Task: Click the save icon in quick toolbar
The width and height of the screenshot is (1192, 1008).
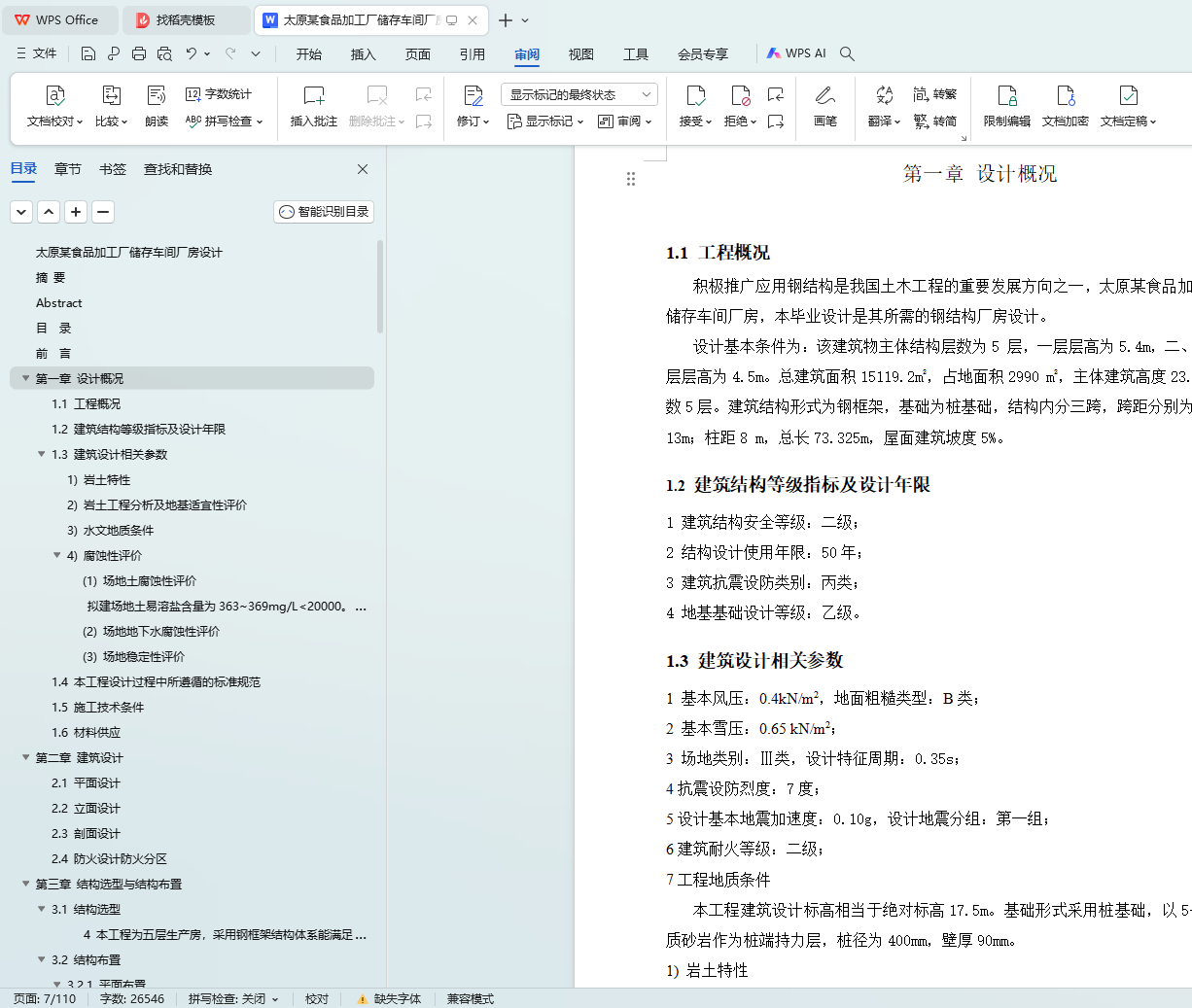Action: [x=88, y=53]
